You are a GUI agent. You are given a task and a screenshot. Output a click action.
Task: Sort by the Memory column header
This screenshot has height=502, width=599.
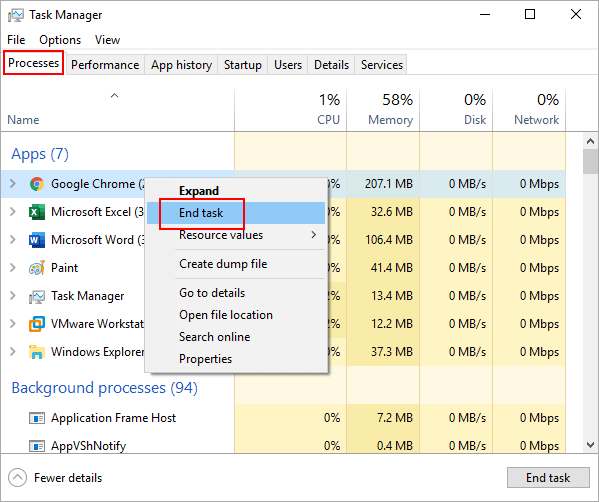[x=383, y=111]
